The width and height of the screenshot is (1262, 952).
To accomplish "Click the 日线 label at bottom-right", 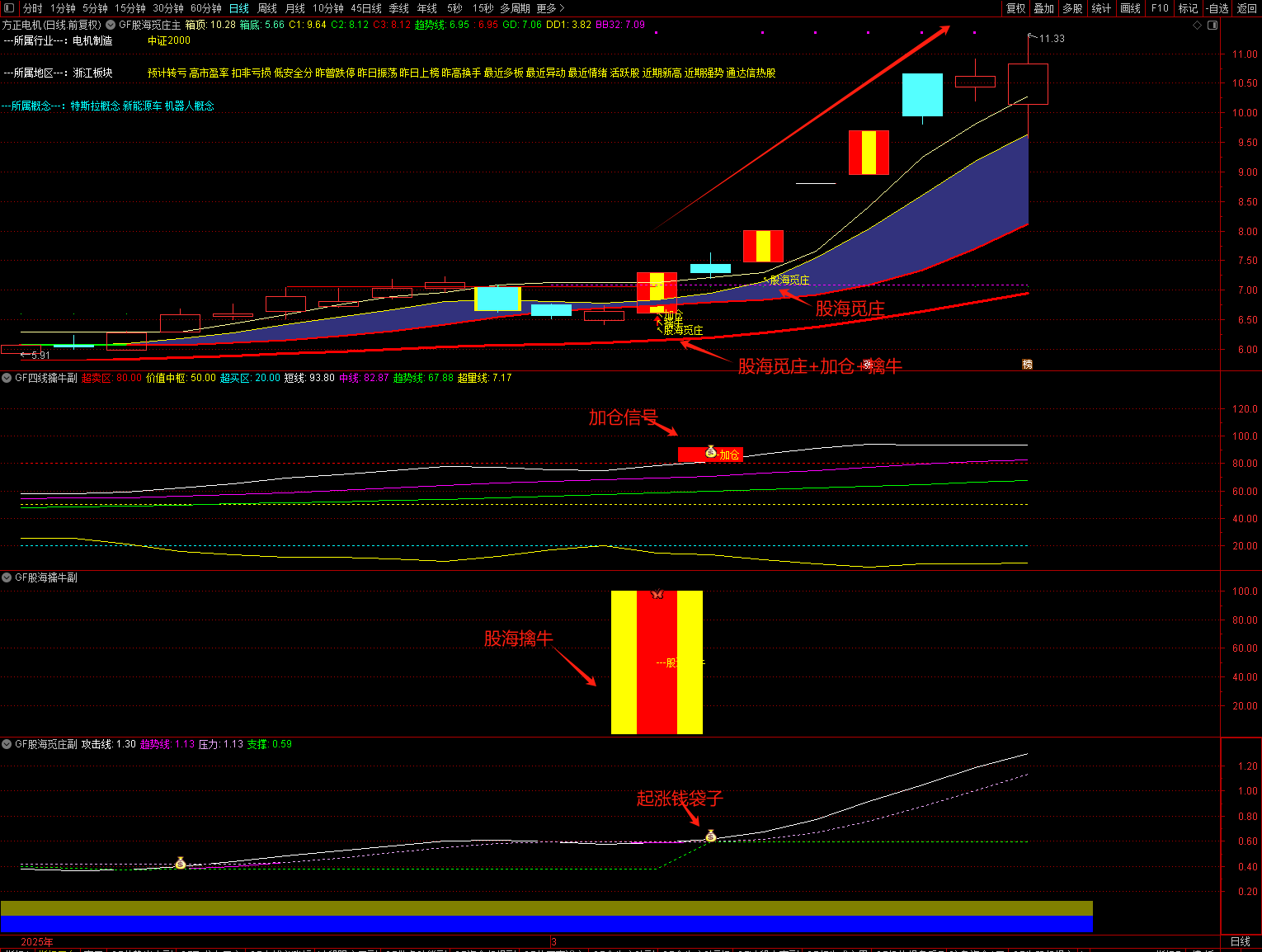I will tap(1241, 941).
